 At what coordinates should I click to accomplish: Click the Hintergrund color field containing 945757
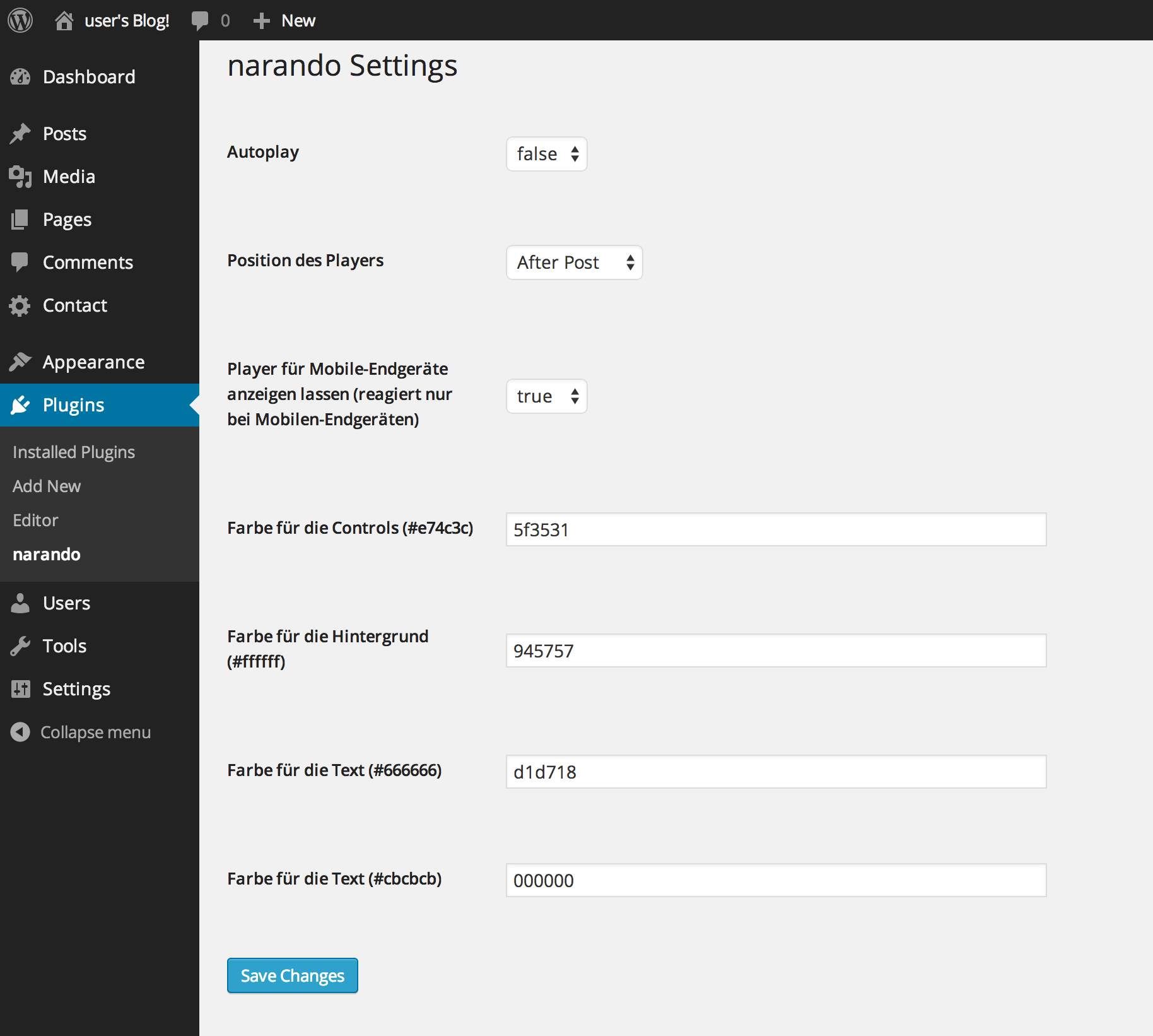pyautogui.click(x=776, y=650)
